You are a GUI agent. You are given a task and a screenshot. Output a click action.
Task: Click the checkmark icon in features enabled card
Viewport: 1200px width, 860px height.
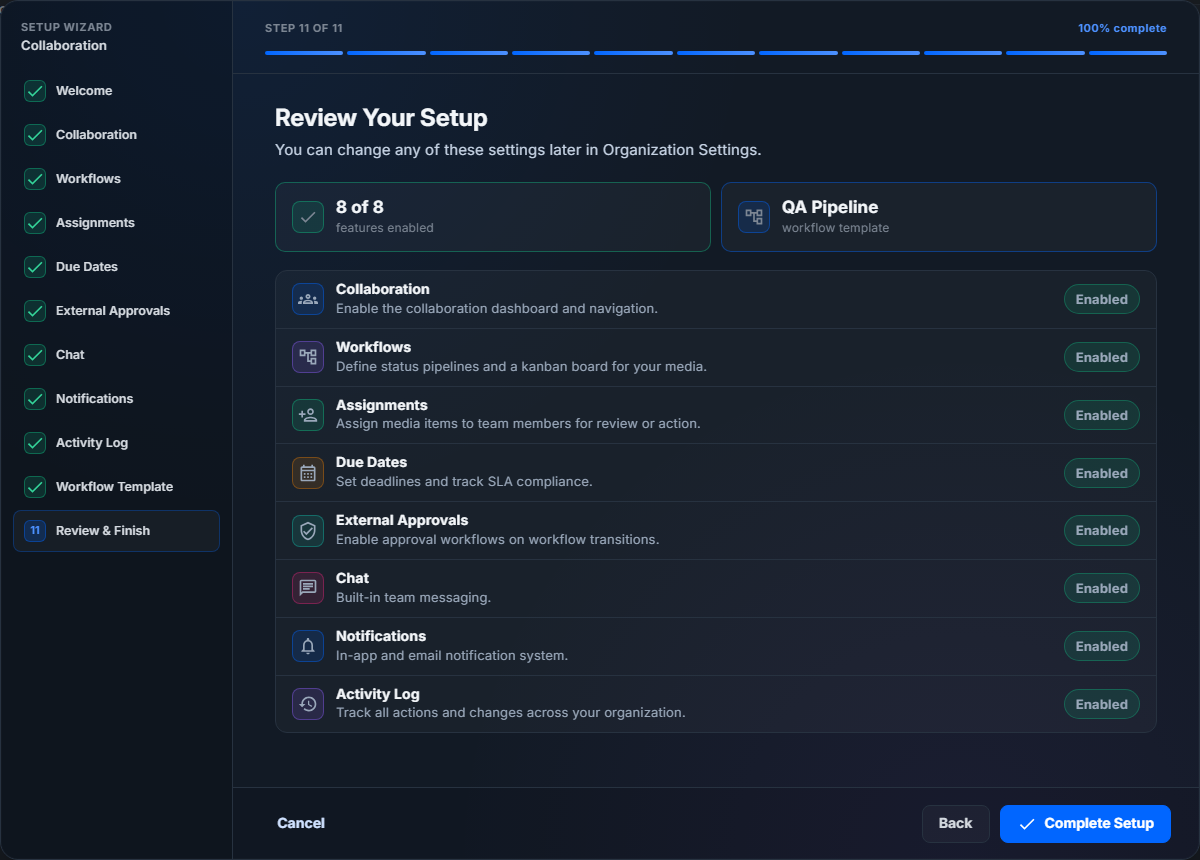point(308,216)
